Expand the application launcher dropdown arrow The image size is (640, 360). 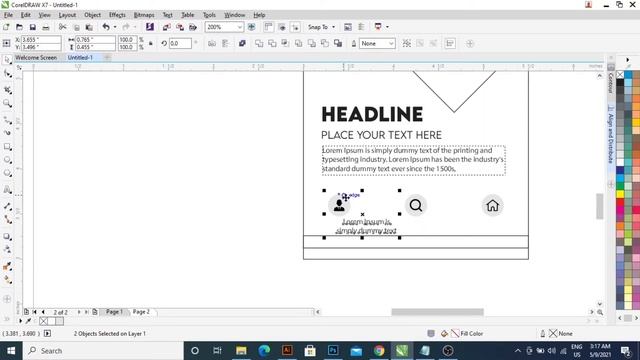pyautogui.click(x=387, y=27)
